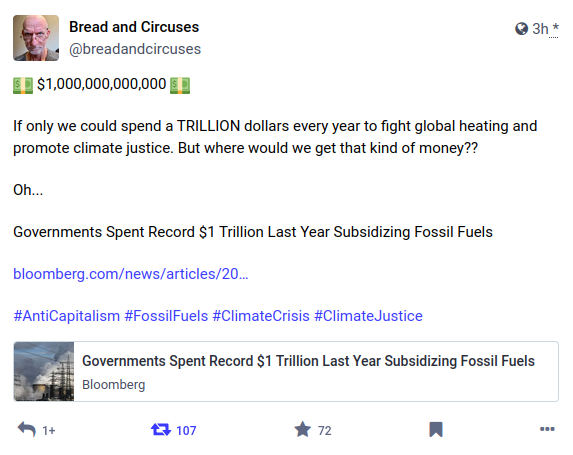Open the Bread and Circuses avatar
Image resolution: width=573 pixels, height=455 pixels.
tap(36, 38)
